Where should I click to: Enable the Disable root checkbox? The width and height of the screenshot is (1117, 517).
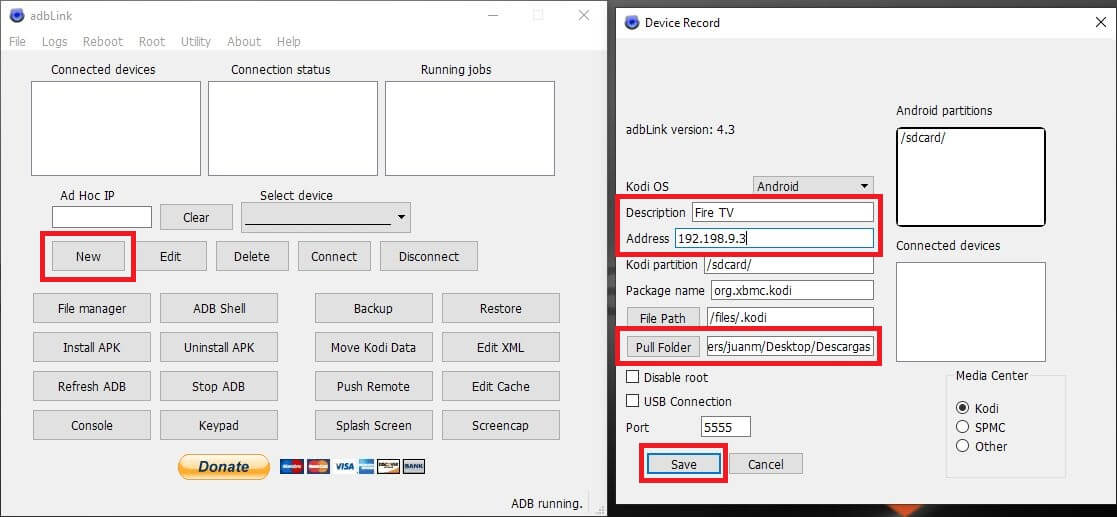[x=632, y=377]
